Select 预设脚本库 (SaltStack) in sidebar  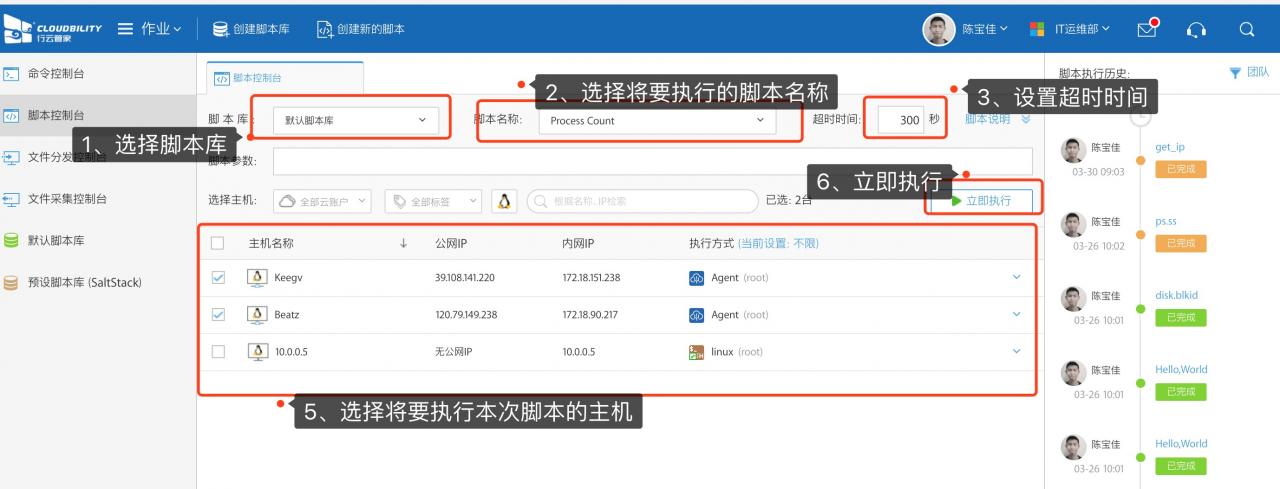tap(84, 282)
